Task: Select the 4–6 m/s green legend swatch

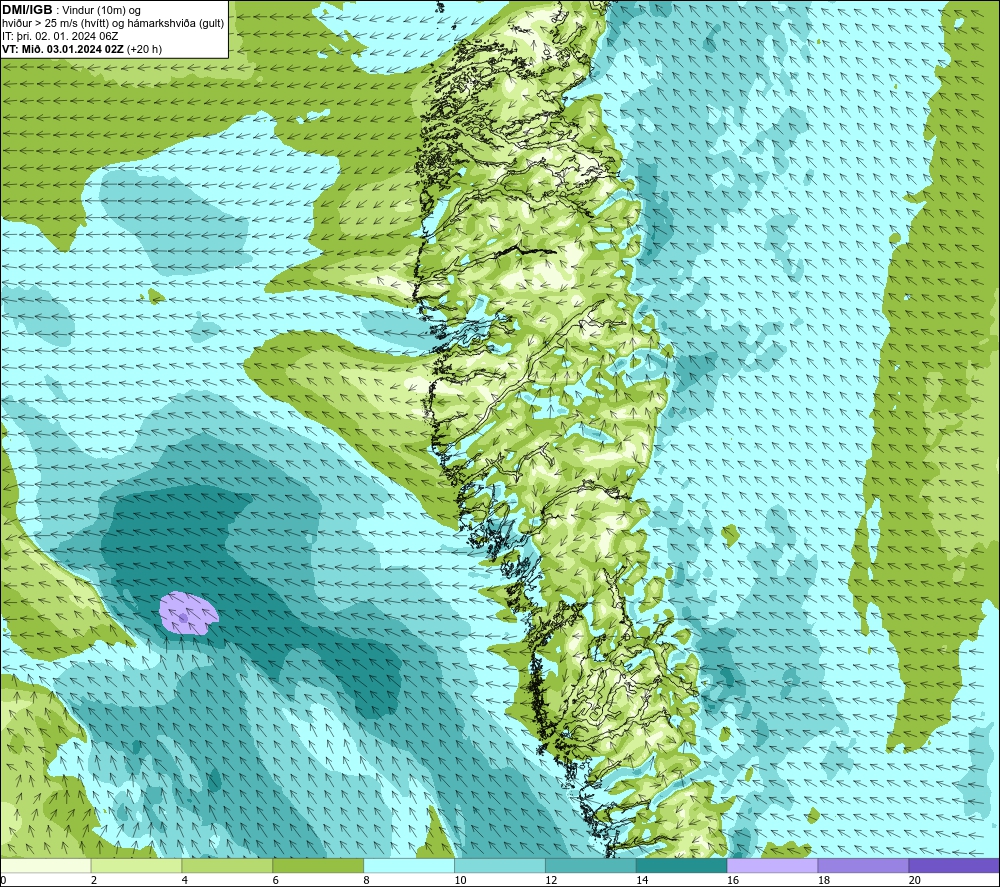Action: pyautogui.click(x=227, y=865)
